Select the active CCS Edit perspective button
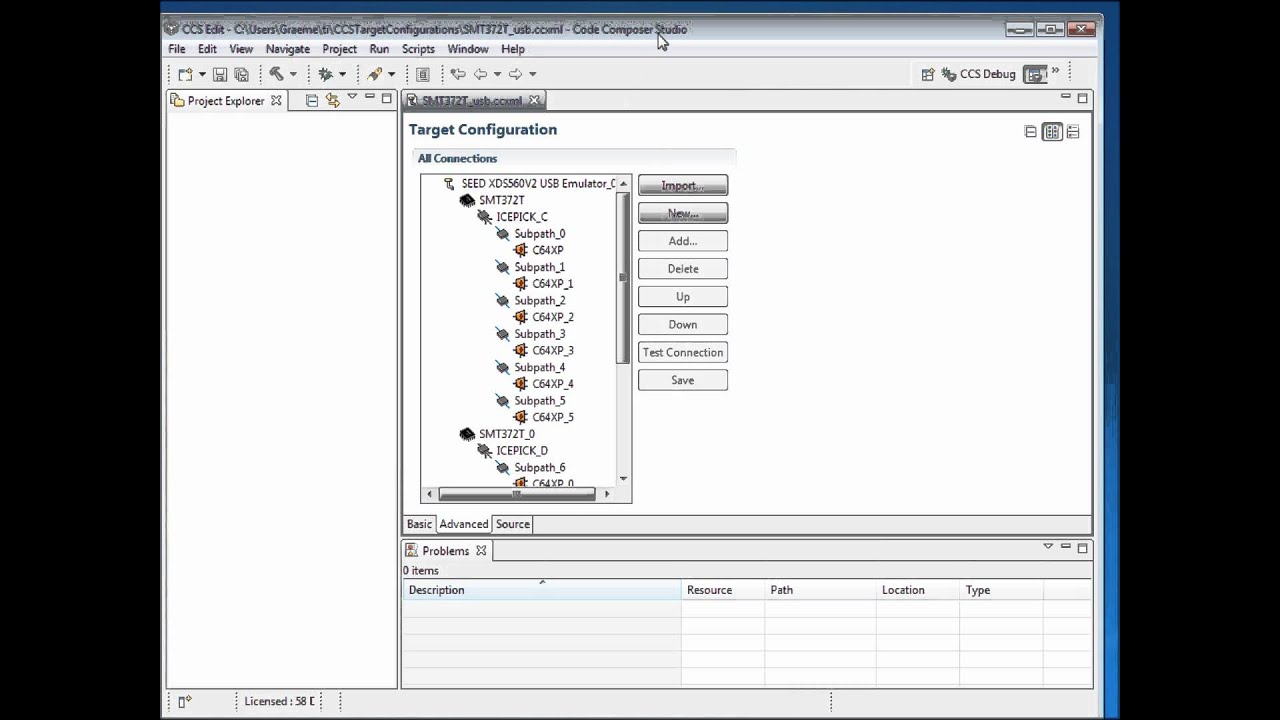The height and width of the screenshot is (720, 1280). 1036,74
